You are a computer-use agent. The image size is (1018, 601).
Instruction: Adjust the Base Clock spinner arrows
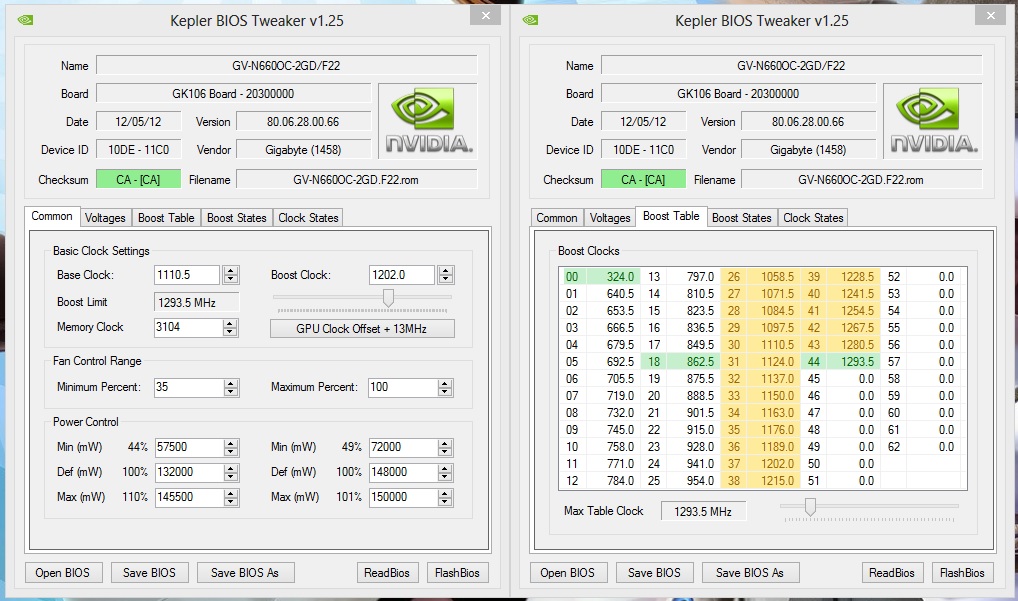[x=231, y=275]
